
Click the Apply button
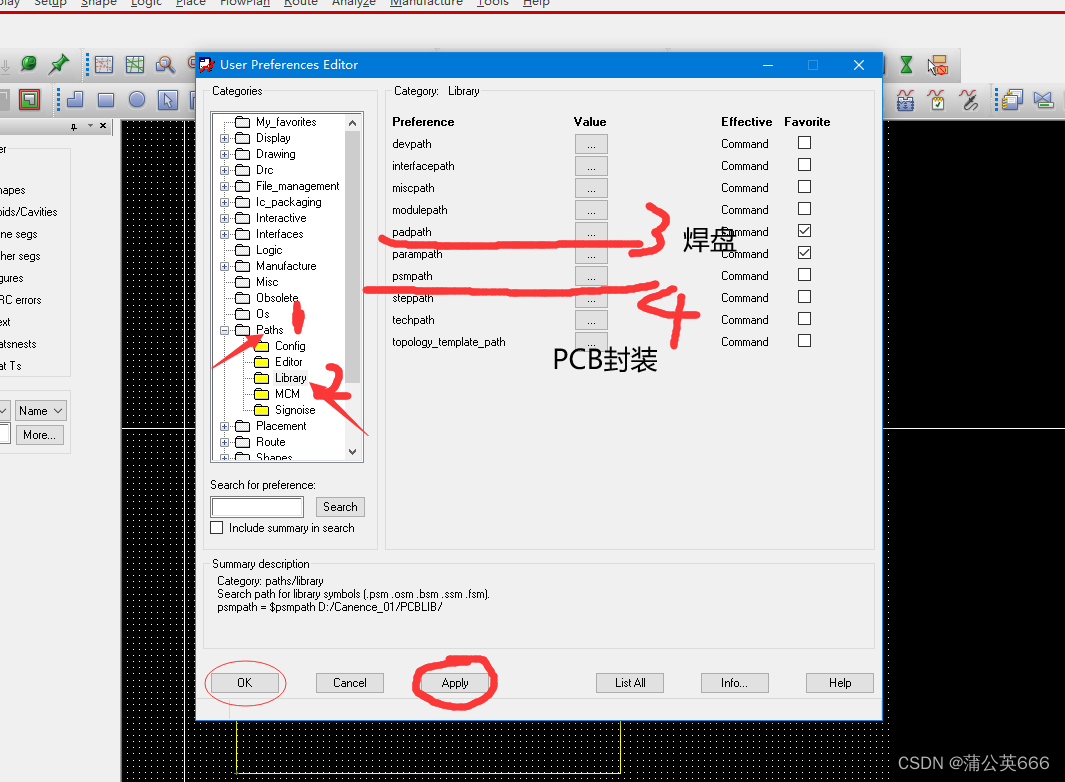click(x=455, y=683)
